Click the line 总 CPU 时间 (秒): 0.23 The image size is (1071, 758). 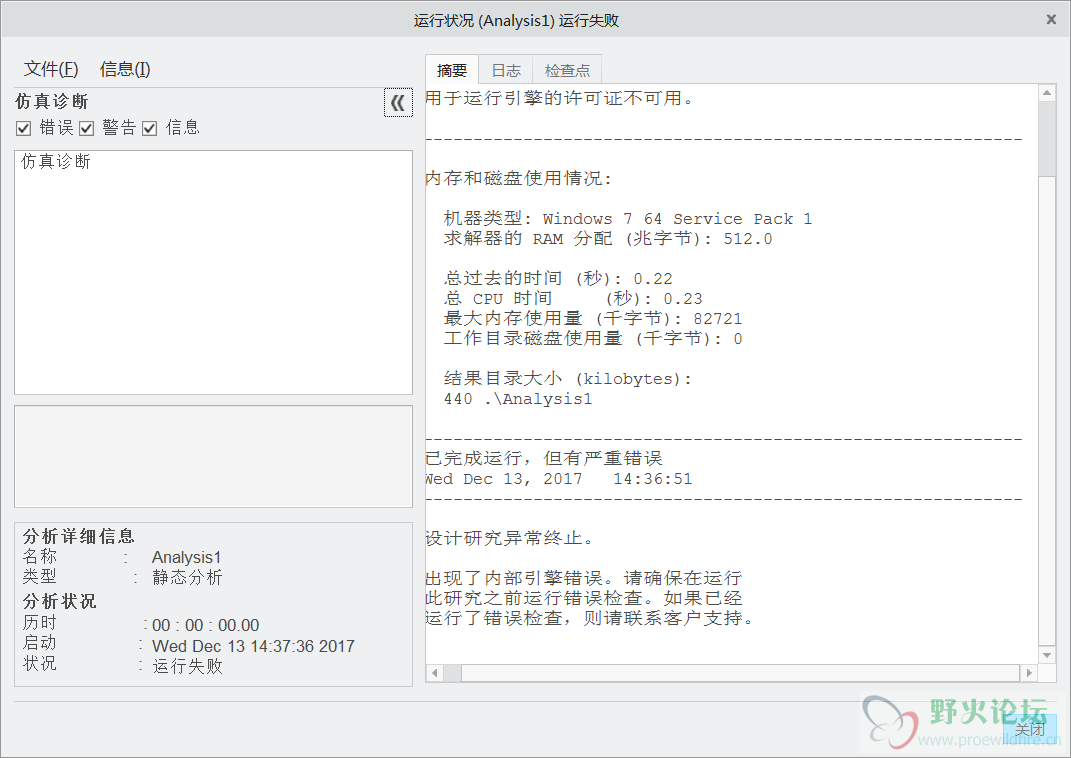click(573, 298)
